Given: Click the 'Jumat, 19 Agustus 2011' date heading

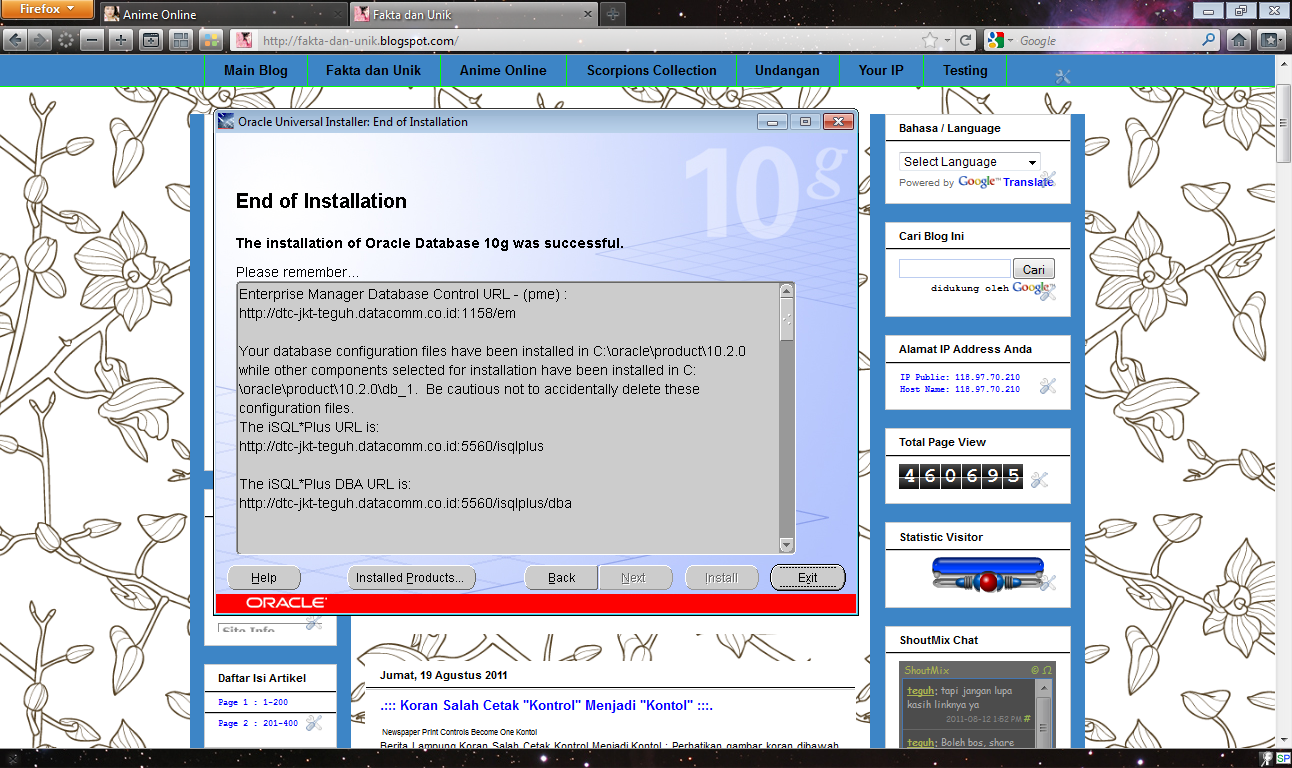Looking at the screenshot, I should [x=445, y=676].
